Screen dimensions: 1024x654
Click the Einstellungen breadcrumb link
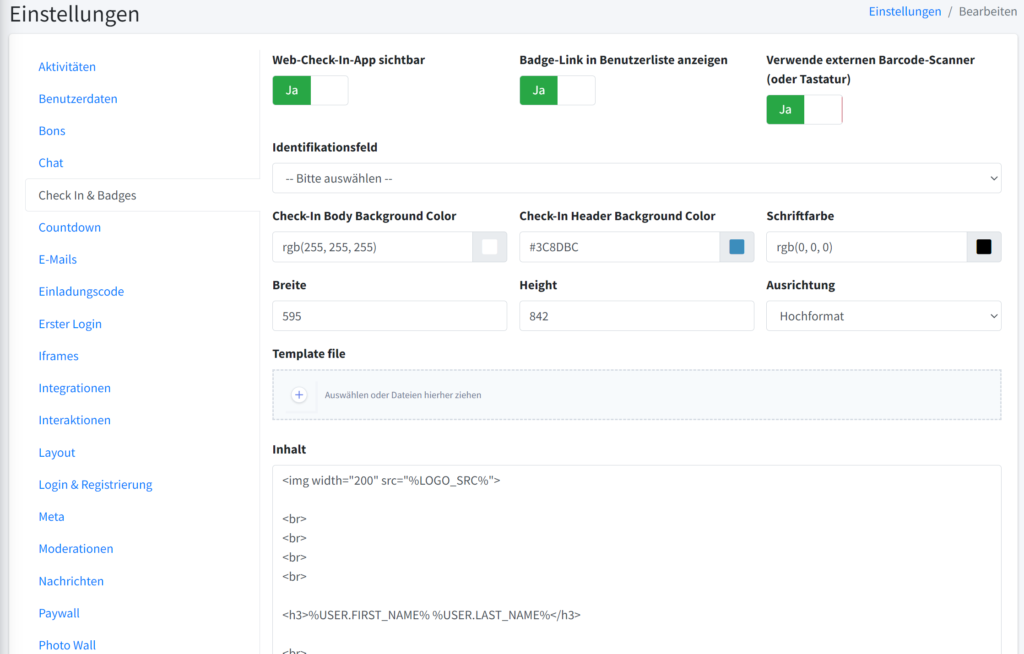(904, 11)
